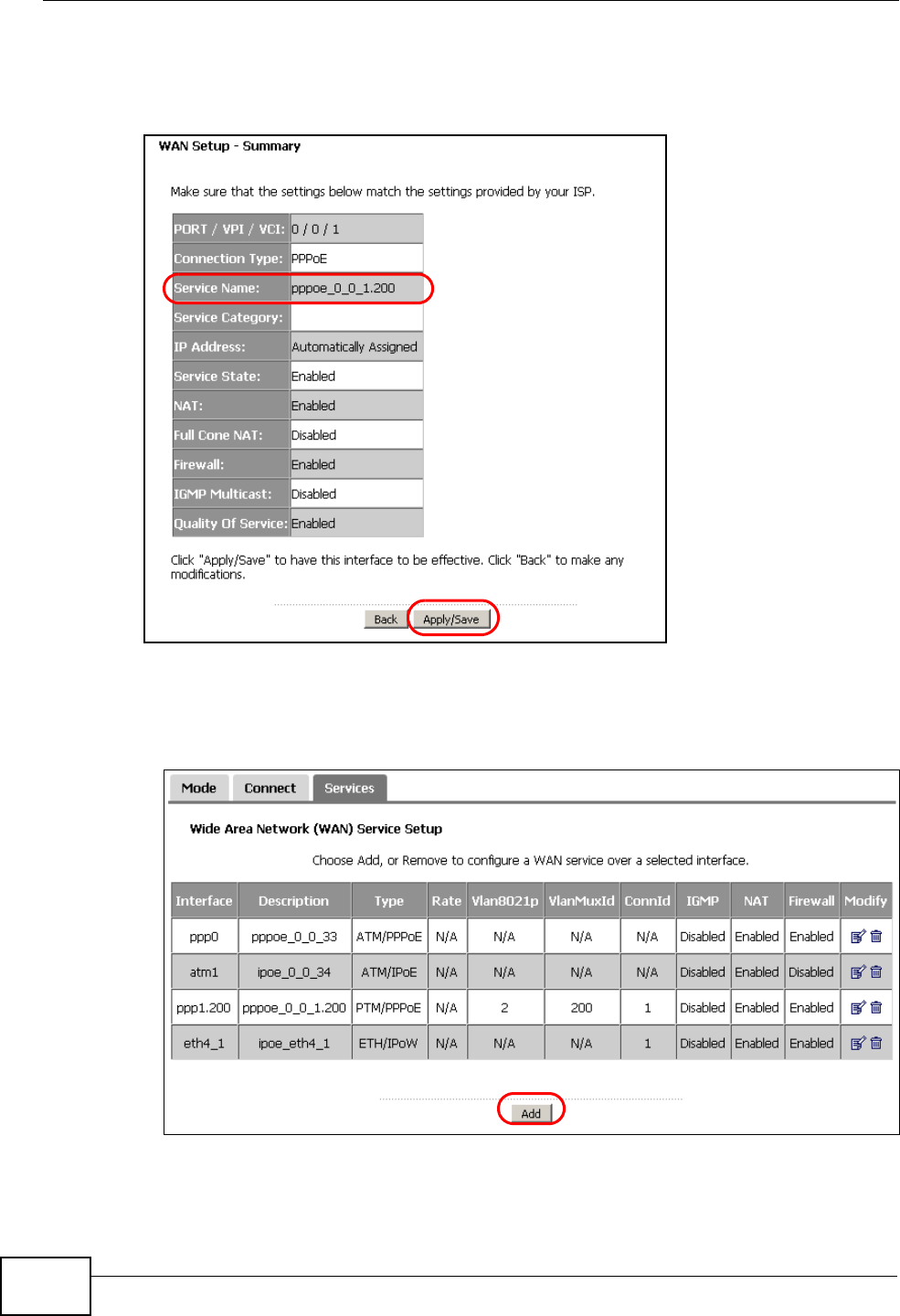
Task: Click the atm1 interface cell
Action: (204, 972)
